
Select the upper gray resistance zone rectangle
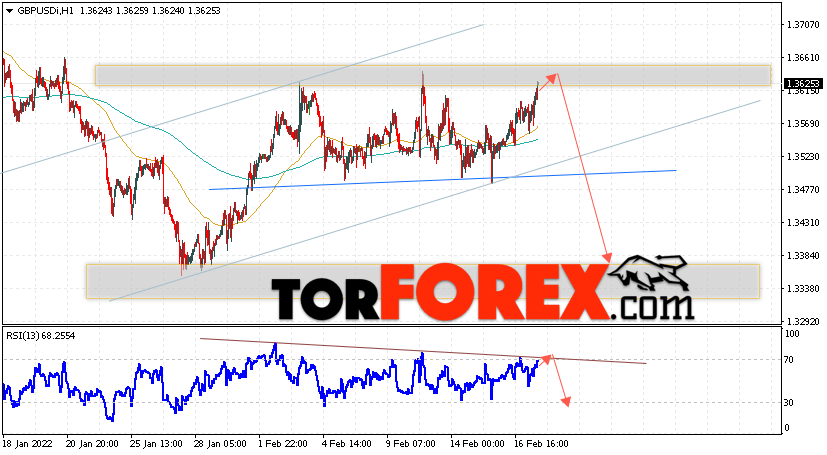click(x=432, y=75)
